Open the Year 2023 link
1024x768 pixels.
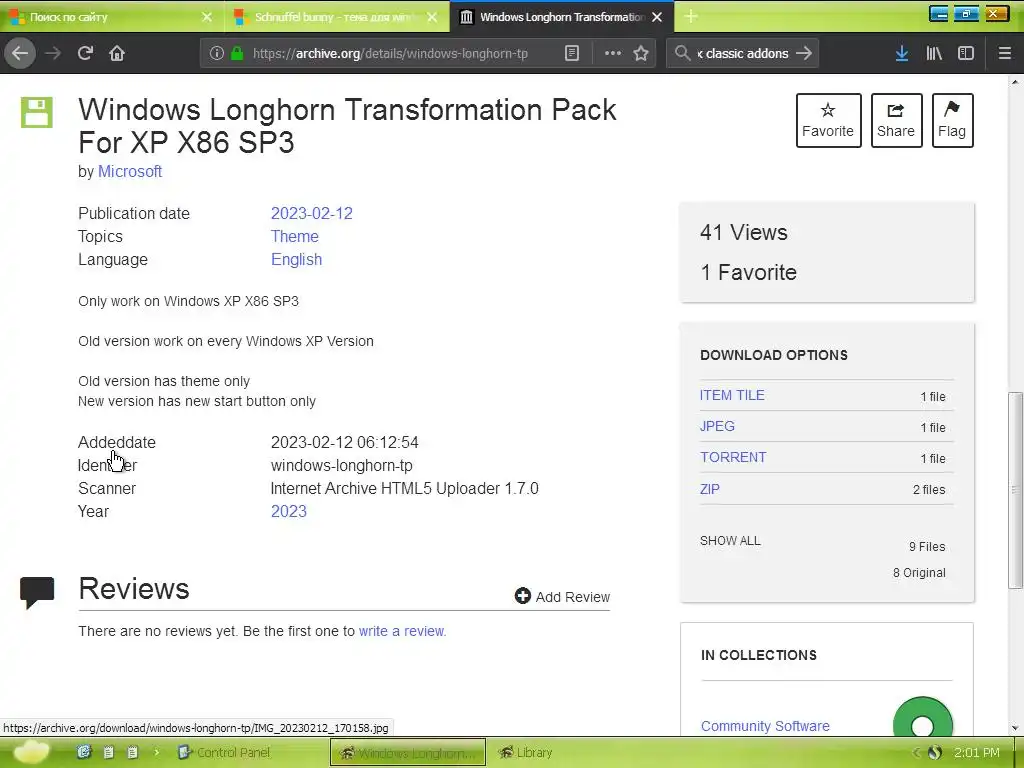tap(289, 511)
